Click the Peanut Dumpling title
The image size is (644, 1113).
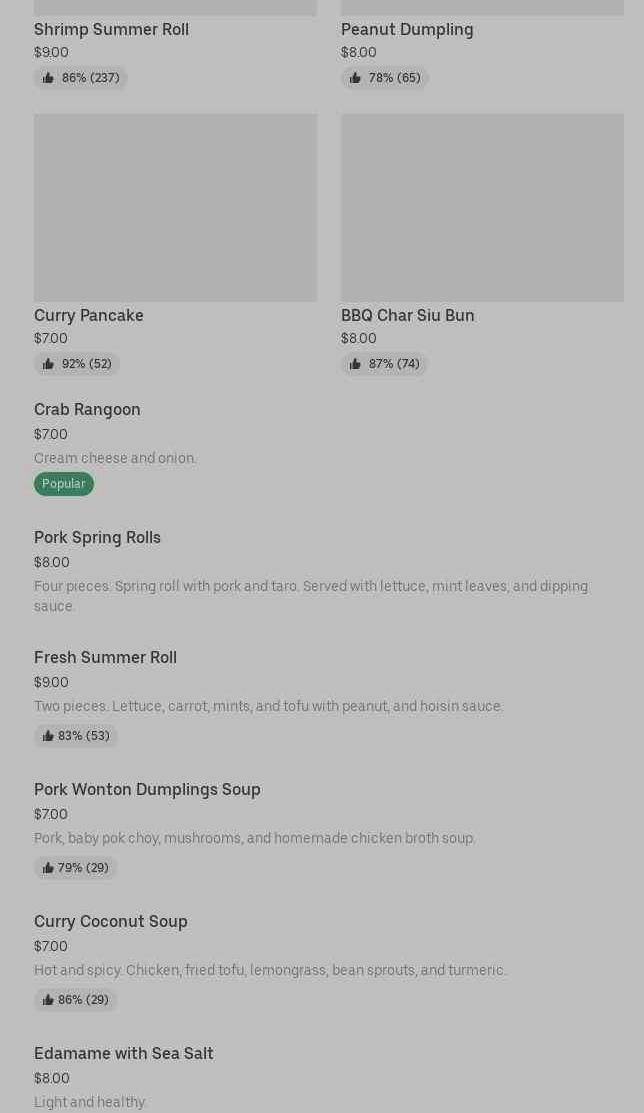(407, 30)
